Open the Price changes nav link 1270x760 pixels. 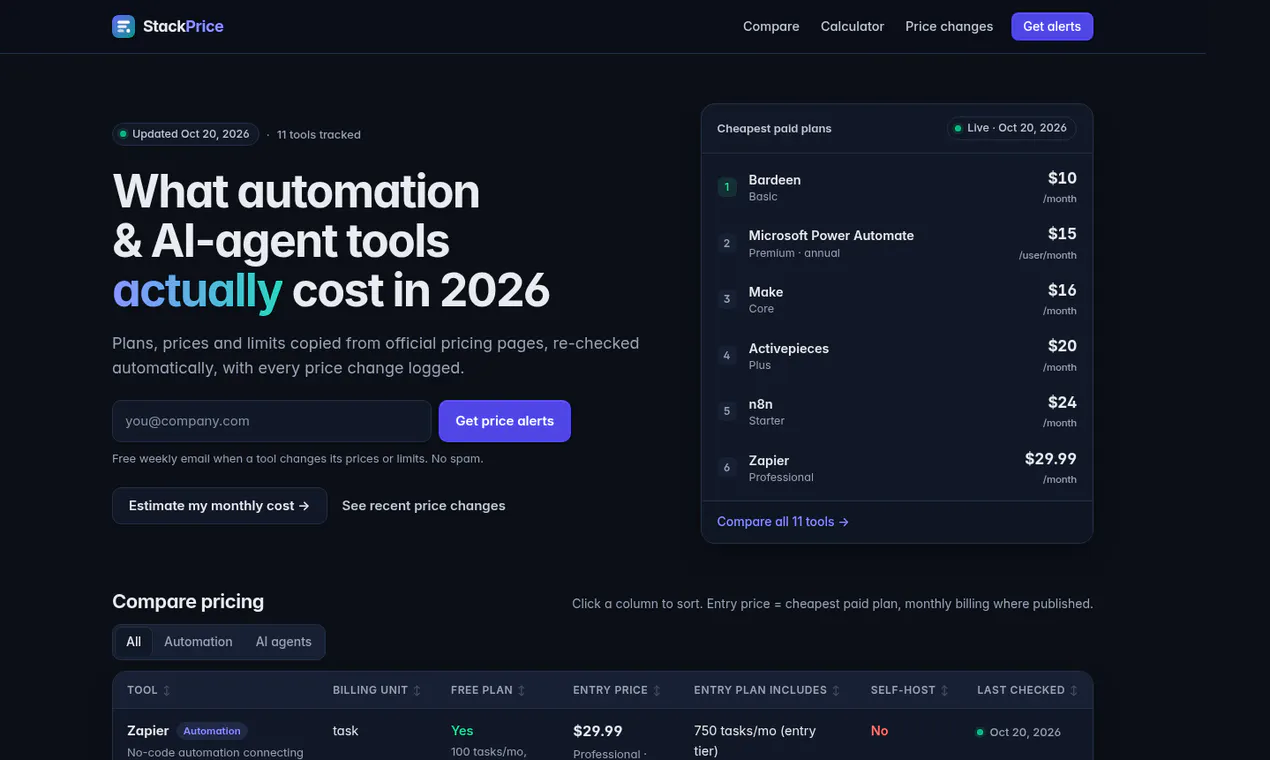pos(949,26)
